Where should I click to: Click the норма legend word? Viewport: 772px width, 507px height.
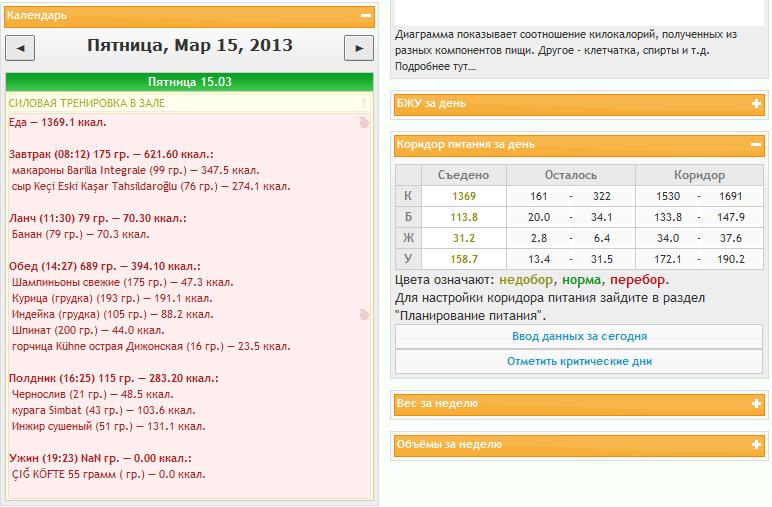point(581,280)
